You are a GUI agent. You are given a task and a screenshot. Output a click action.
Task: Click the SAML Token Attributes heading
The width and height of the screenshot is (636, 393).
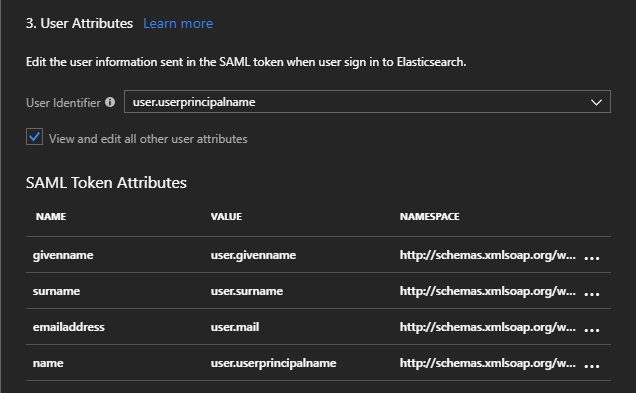click(106, 183)
